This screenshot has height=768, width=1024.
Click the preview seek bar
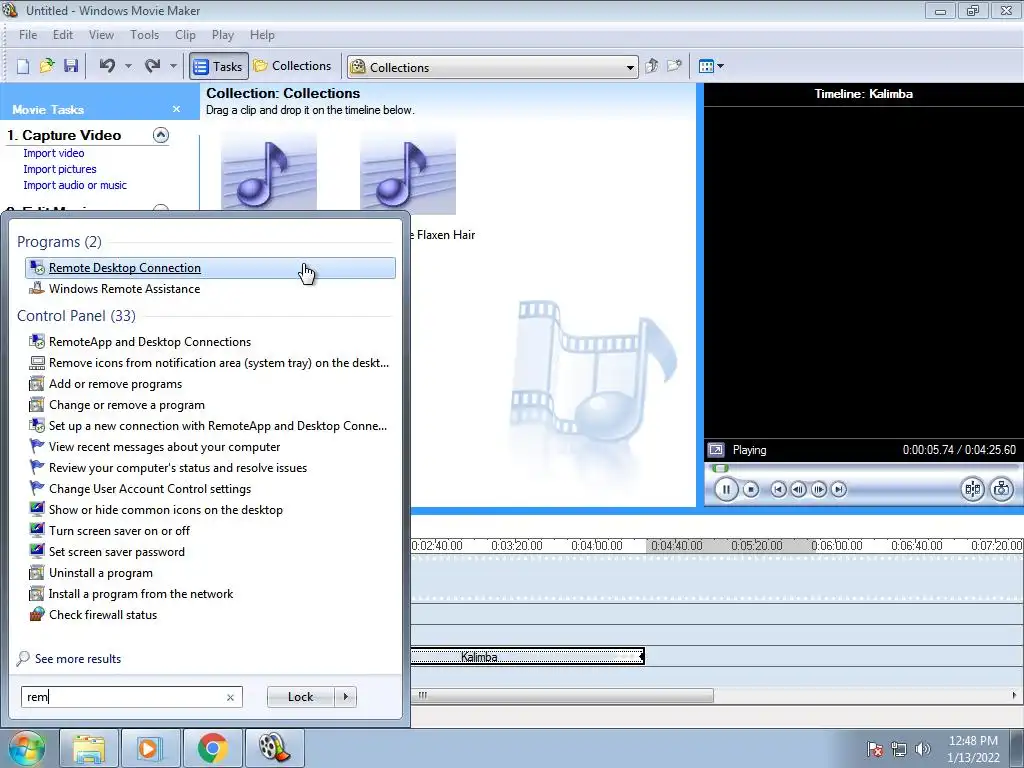[x=862, y=468]
